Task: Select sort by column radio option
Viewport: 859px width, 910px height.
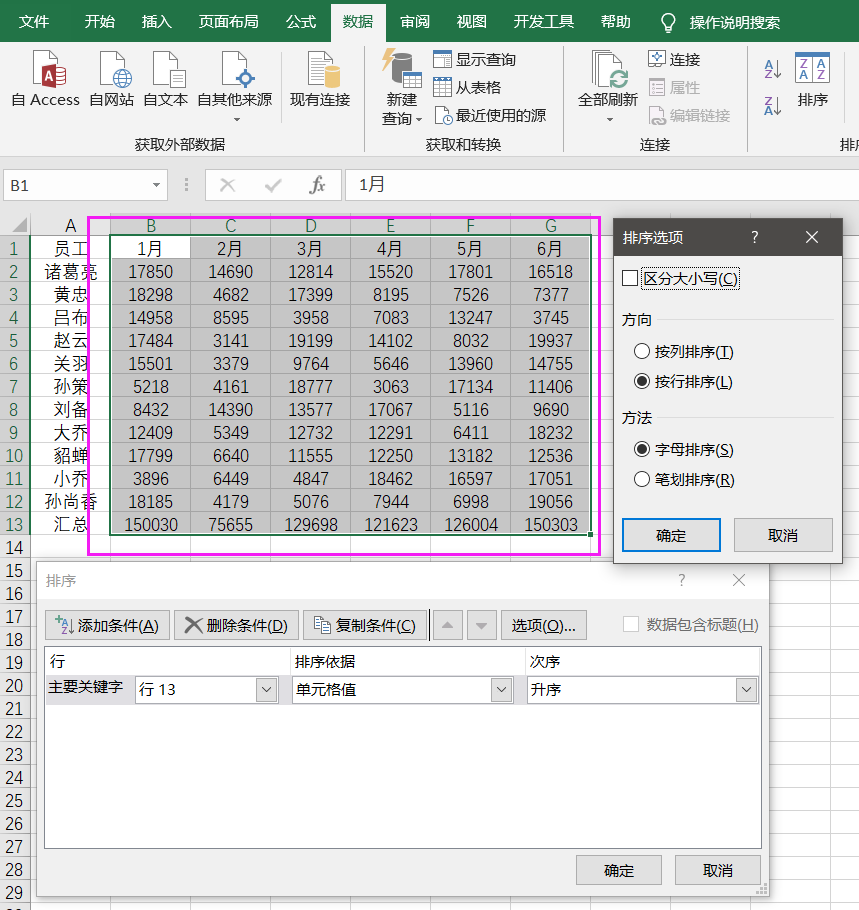Action: [x=641, y=351]
